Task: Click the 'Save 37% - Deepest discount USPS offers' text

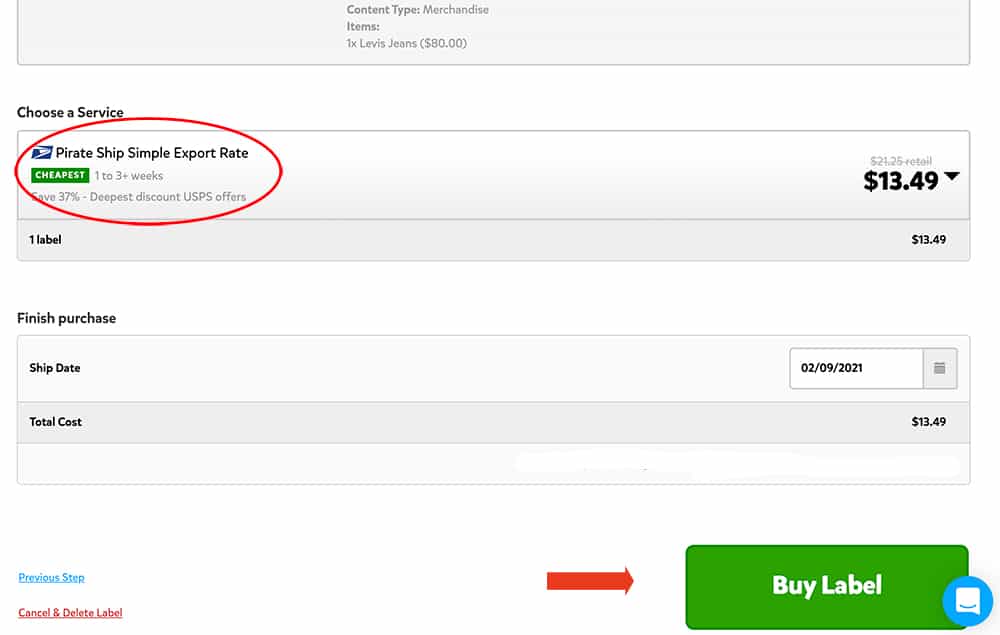Action: [x=138, y=197]
